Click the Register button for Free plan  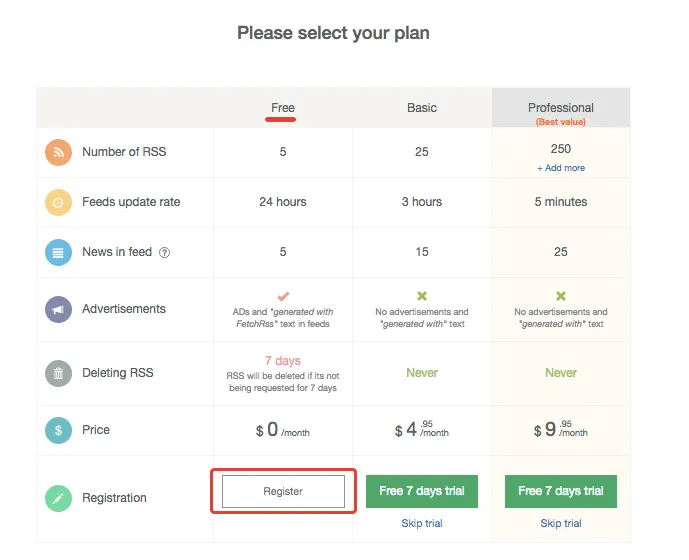283,491
